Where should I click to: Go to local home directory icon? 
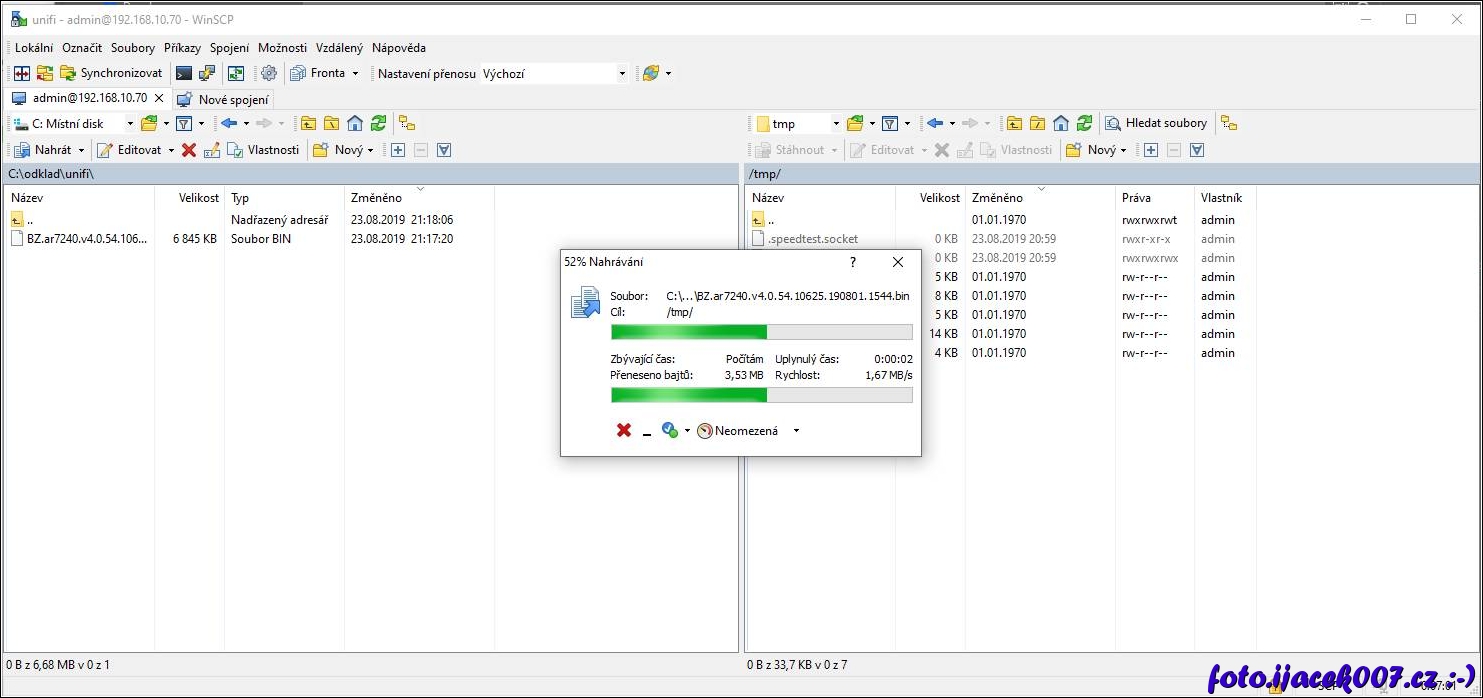[355, 123]
